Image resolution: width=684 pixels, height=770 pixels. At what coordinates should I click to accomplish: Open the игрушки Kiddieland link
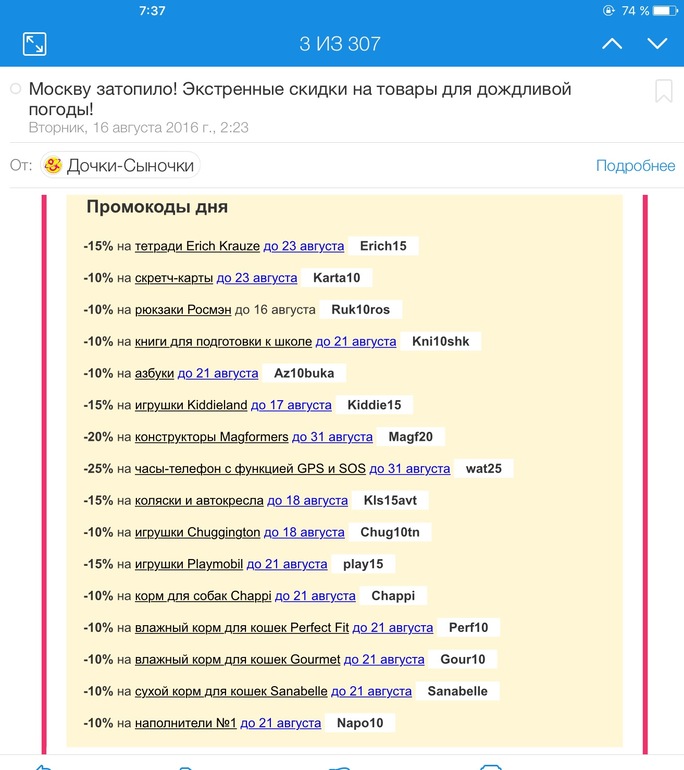pyautogui.click(x=191, y=405)
